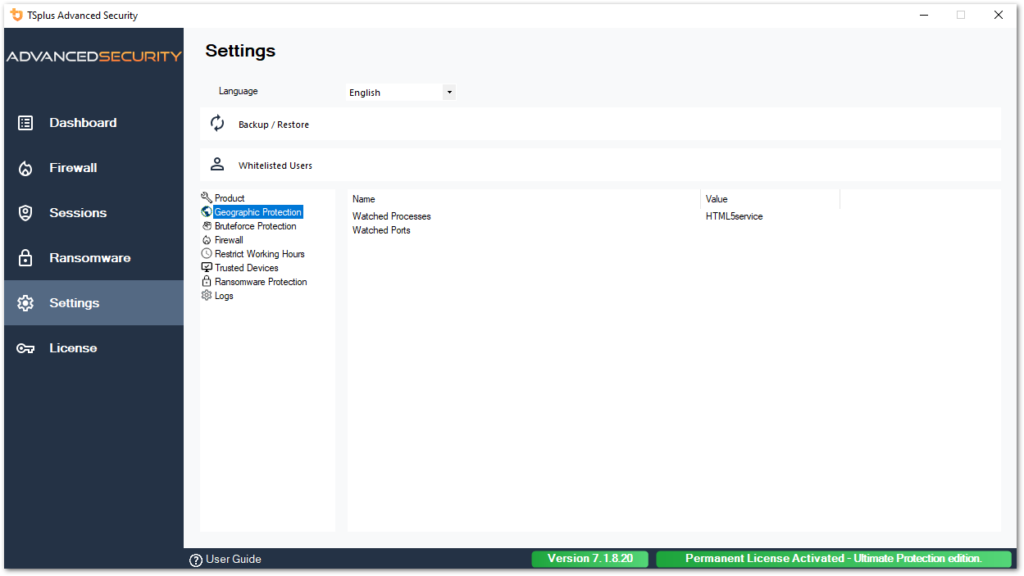The image size is (1024, 576).
Task: Click the clock icon for Restrict Working Hours
Action: 206,253
